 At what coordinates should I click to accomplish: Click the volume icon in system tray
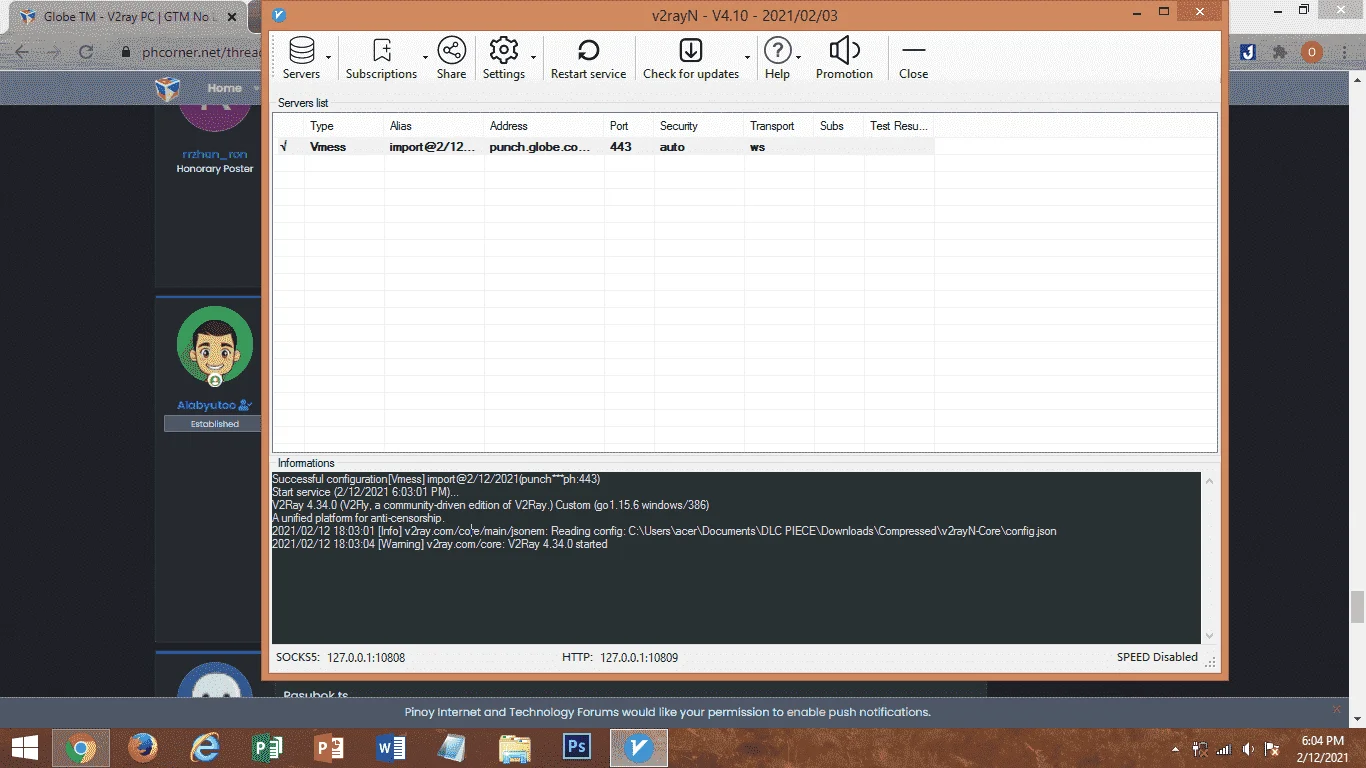pos(1248,749)
